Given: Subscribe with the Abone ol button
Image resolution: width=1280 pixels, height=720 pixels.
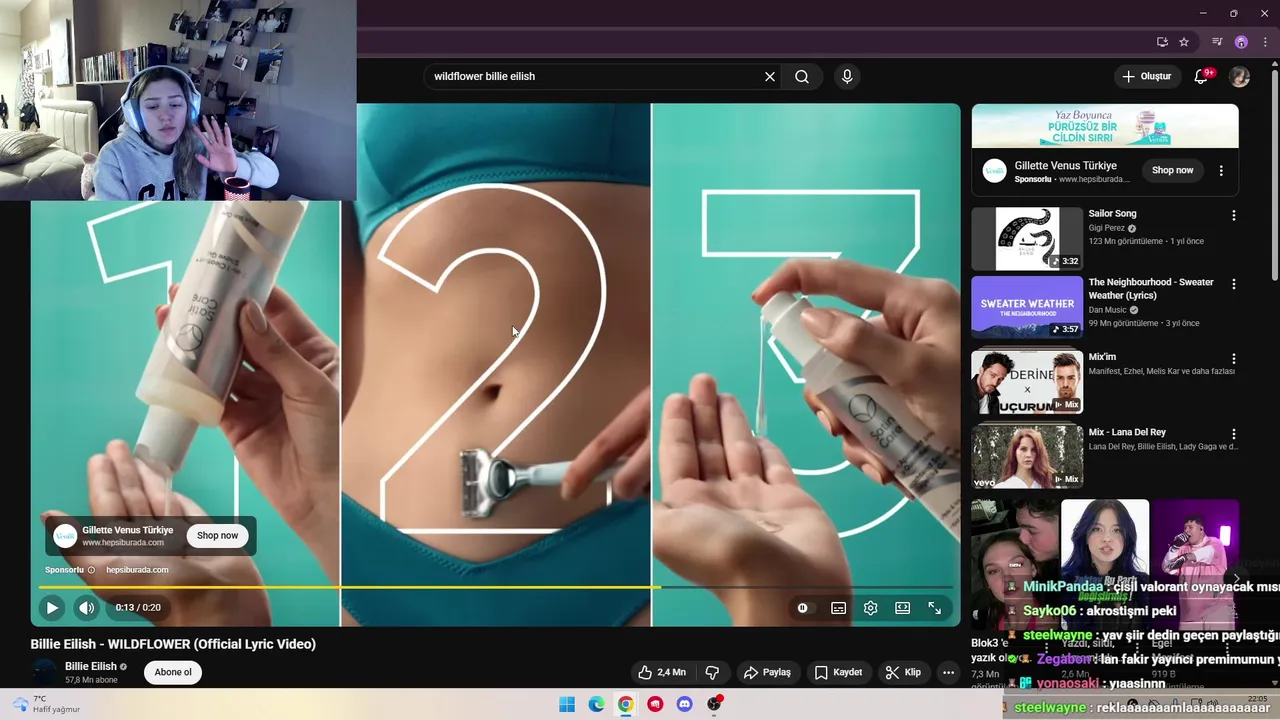Looking at the screenshot, I should pyautogui.click(x=173, y=672).
